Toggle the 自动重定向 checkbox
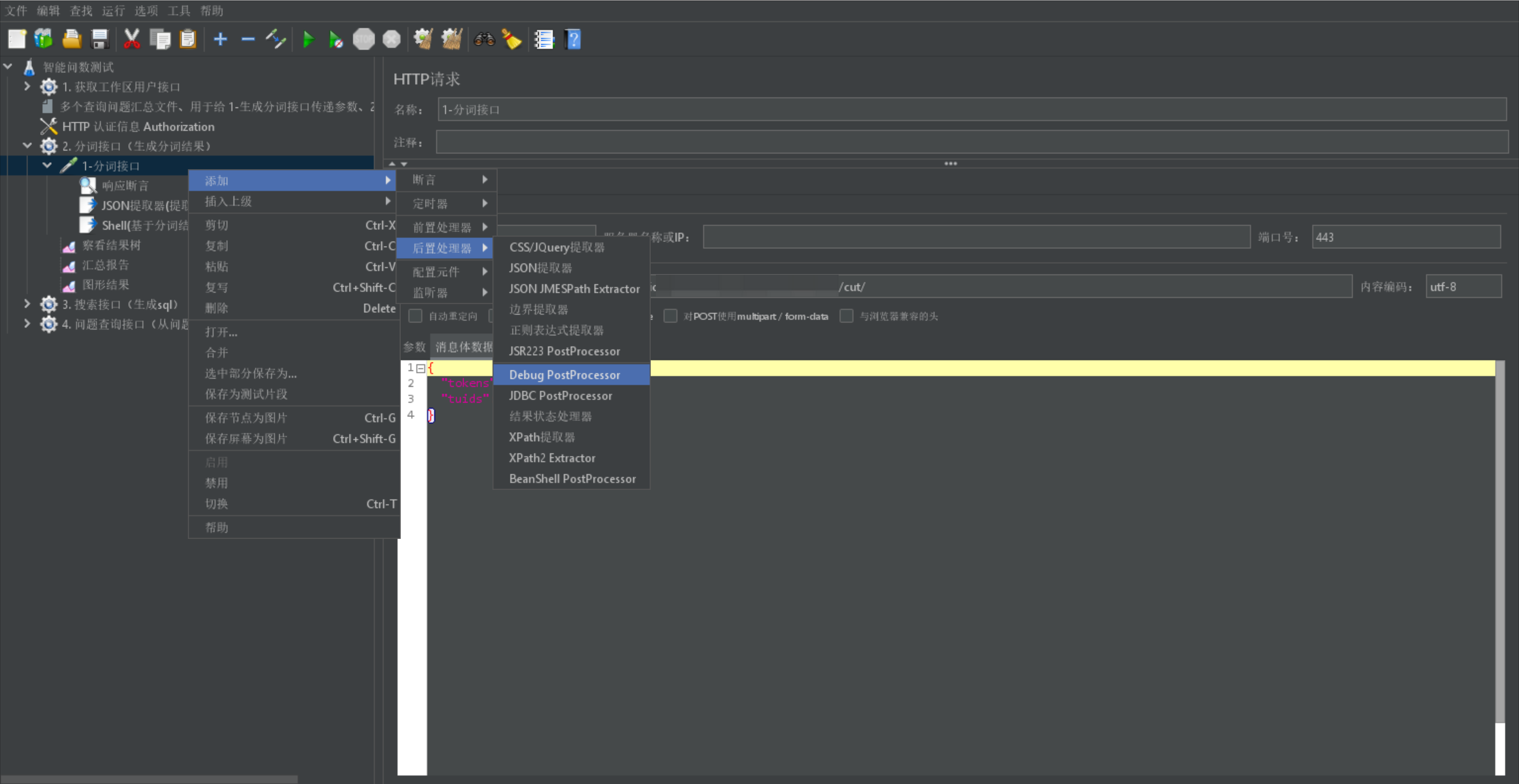 (x=416, y=317)
